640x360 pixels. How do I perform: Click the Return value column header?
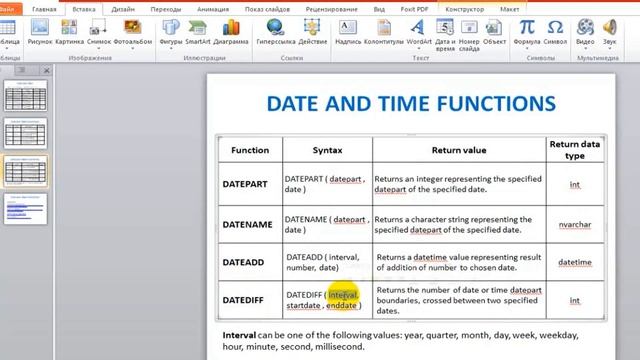[459, 150]
